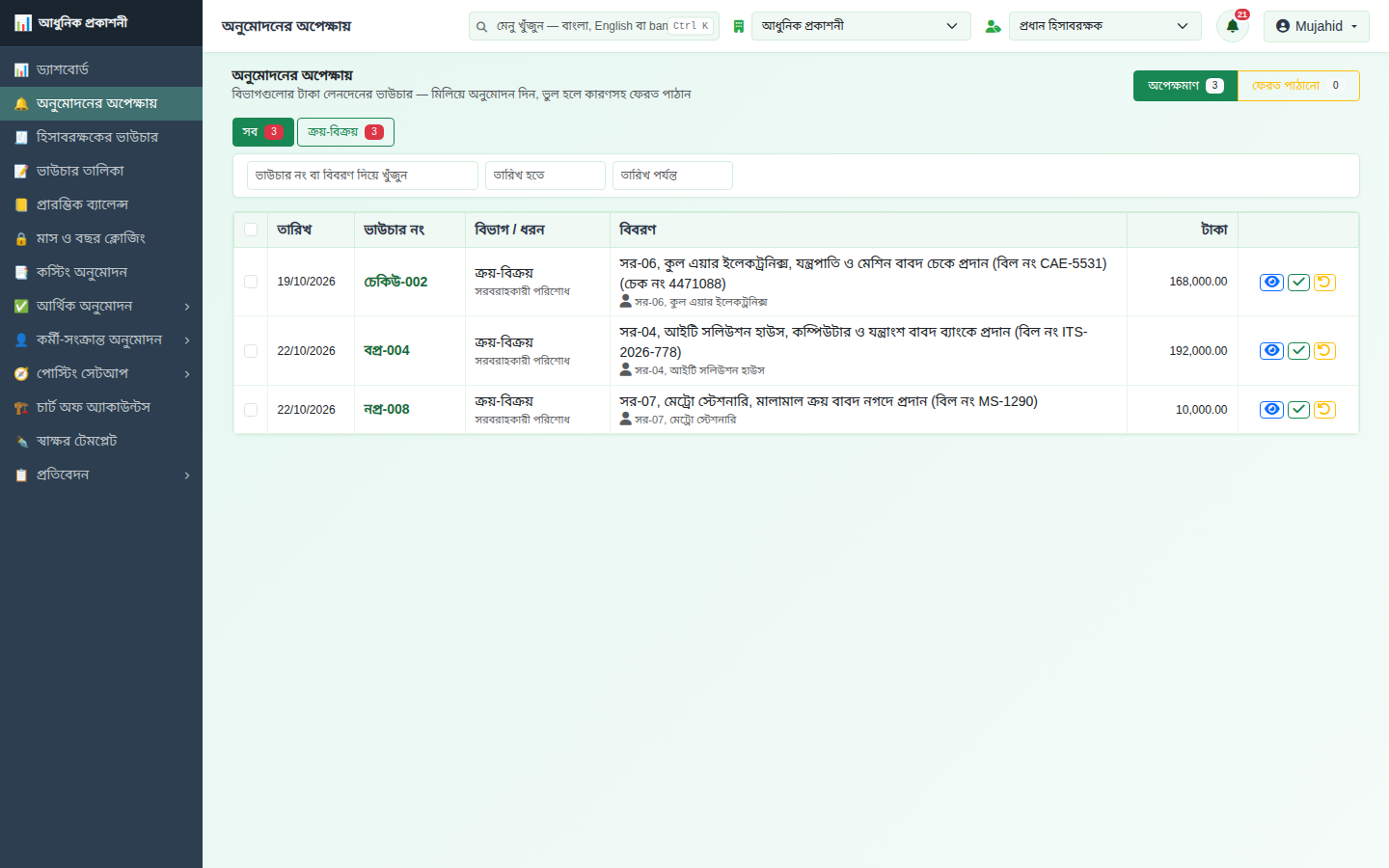Viewport: 1389px width, 868px height.
Task: Open Mujahid user account menu
Action: pyautogui.click(x=1316, y=26)
